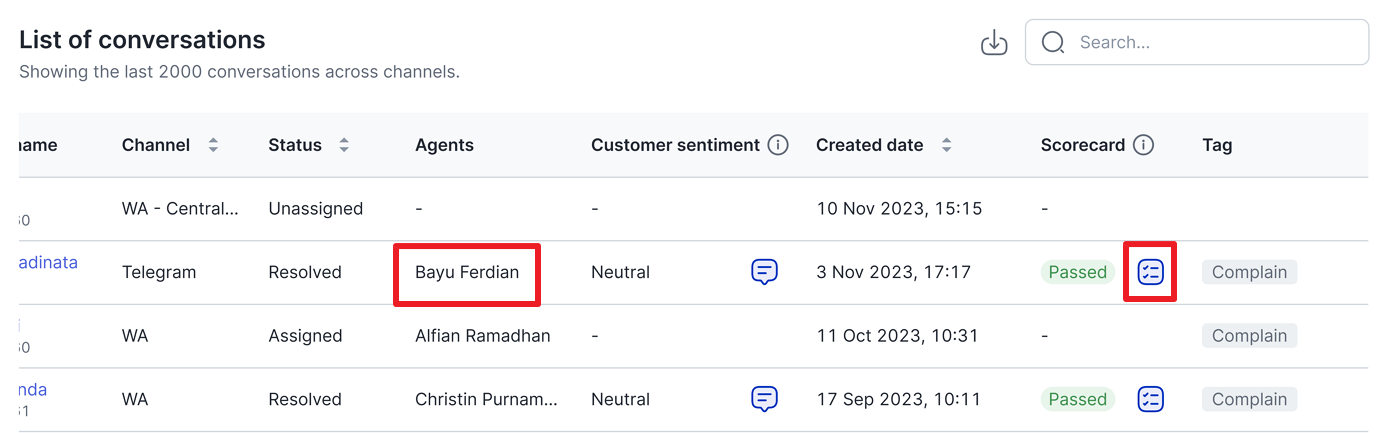Click Passed badge in Telegram row

1077,272
